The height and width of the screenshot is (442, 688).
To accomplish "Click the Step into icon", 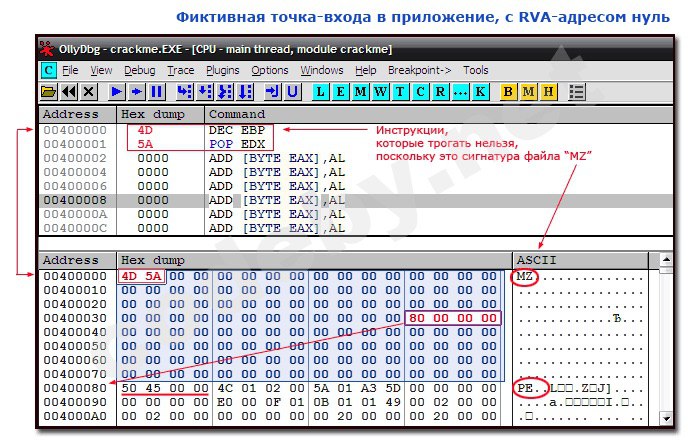I will click(184, 92).
